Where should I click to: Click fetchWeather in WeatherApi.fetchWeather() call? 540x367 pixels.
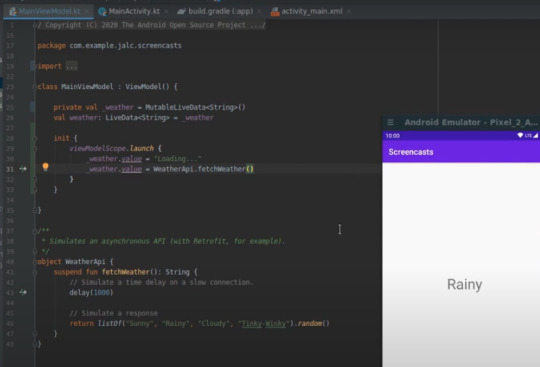coord(221,169)
